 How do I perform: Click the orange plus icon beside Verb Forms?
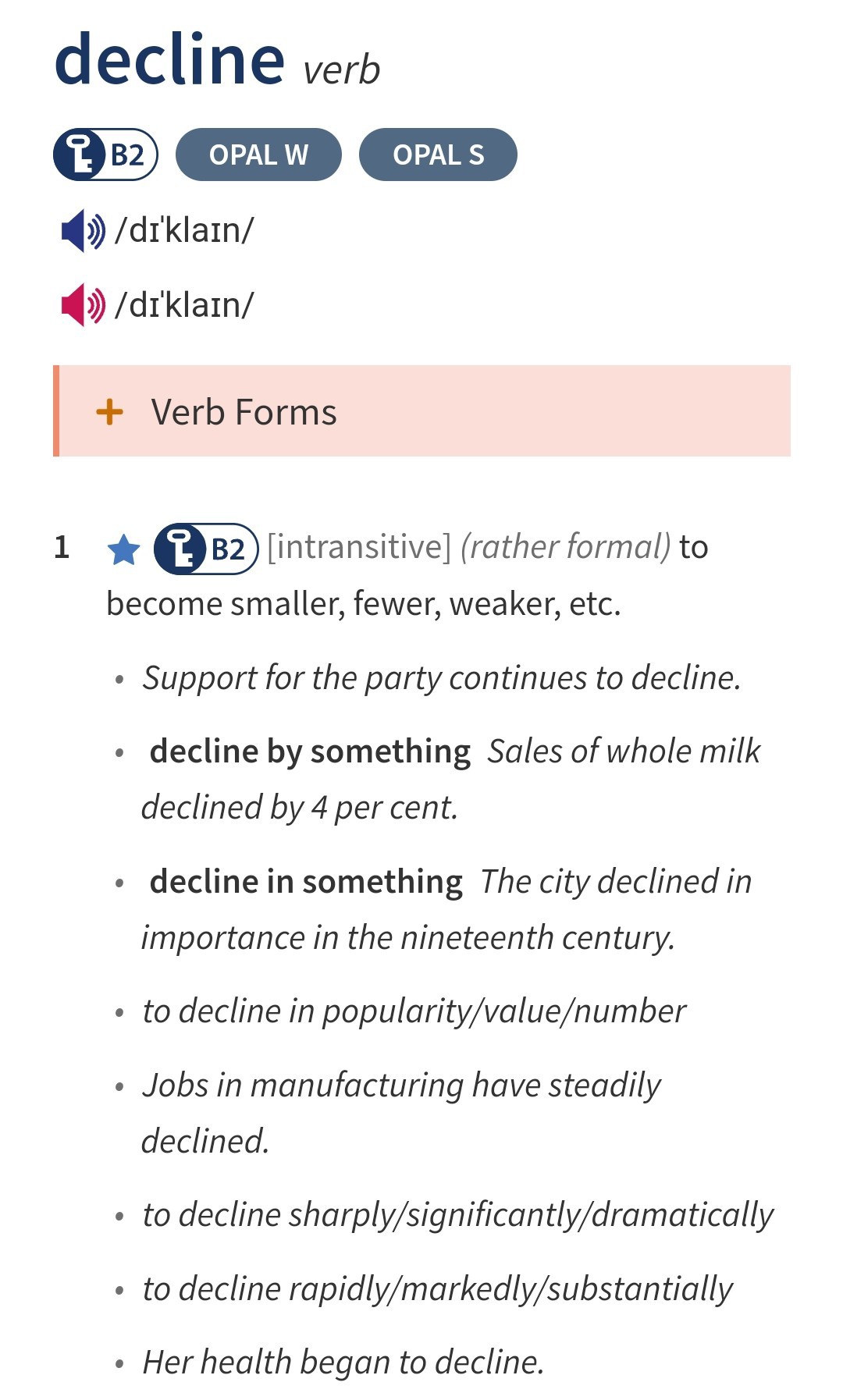click(x=110, y=412)
